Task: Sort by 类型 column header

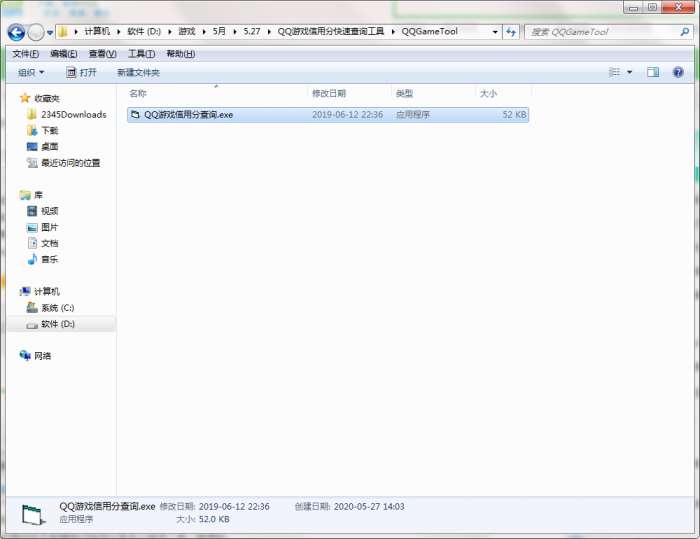Action: (x=404, y=94)
